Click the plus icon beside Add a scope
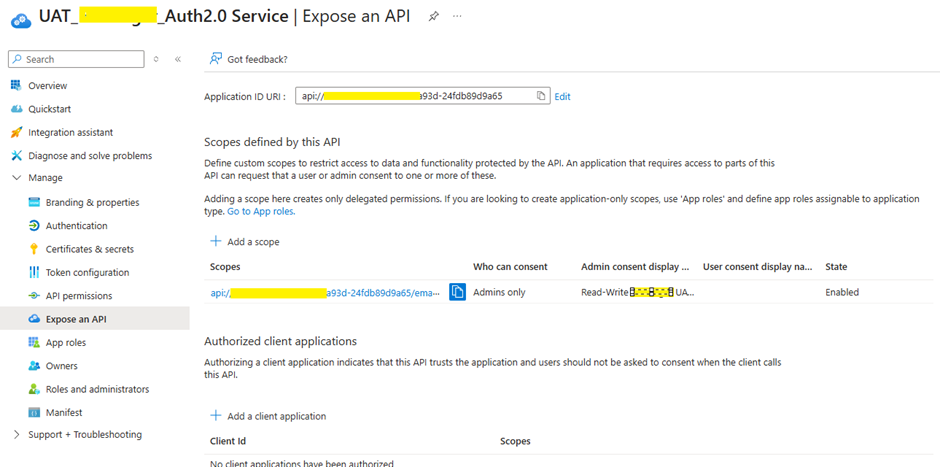 (x=215, y=241)
